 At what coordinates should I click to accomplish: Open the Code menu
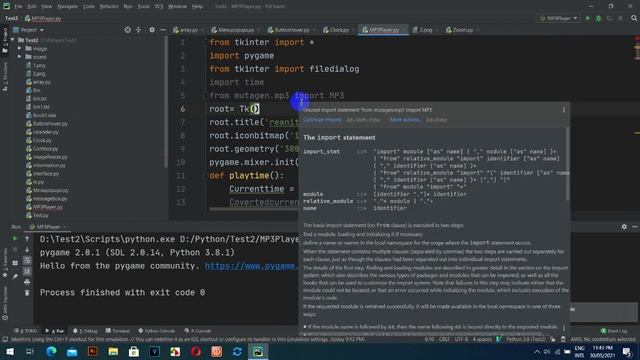(89, 7)
